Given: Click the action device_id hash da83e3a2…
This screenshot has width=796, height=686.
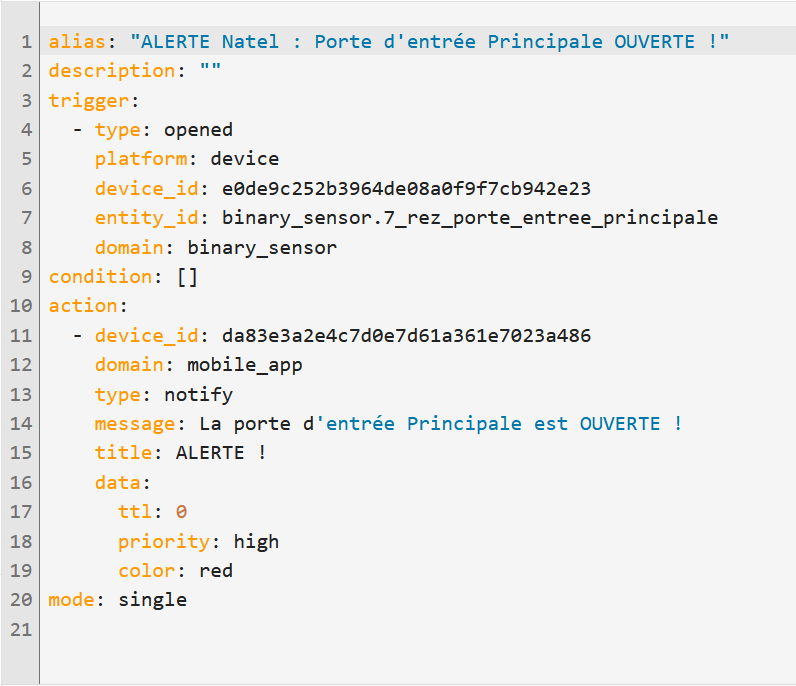Looking at the screenshot, I should [x=407, y=336].
